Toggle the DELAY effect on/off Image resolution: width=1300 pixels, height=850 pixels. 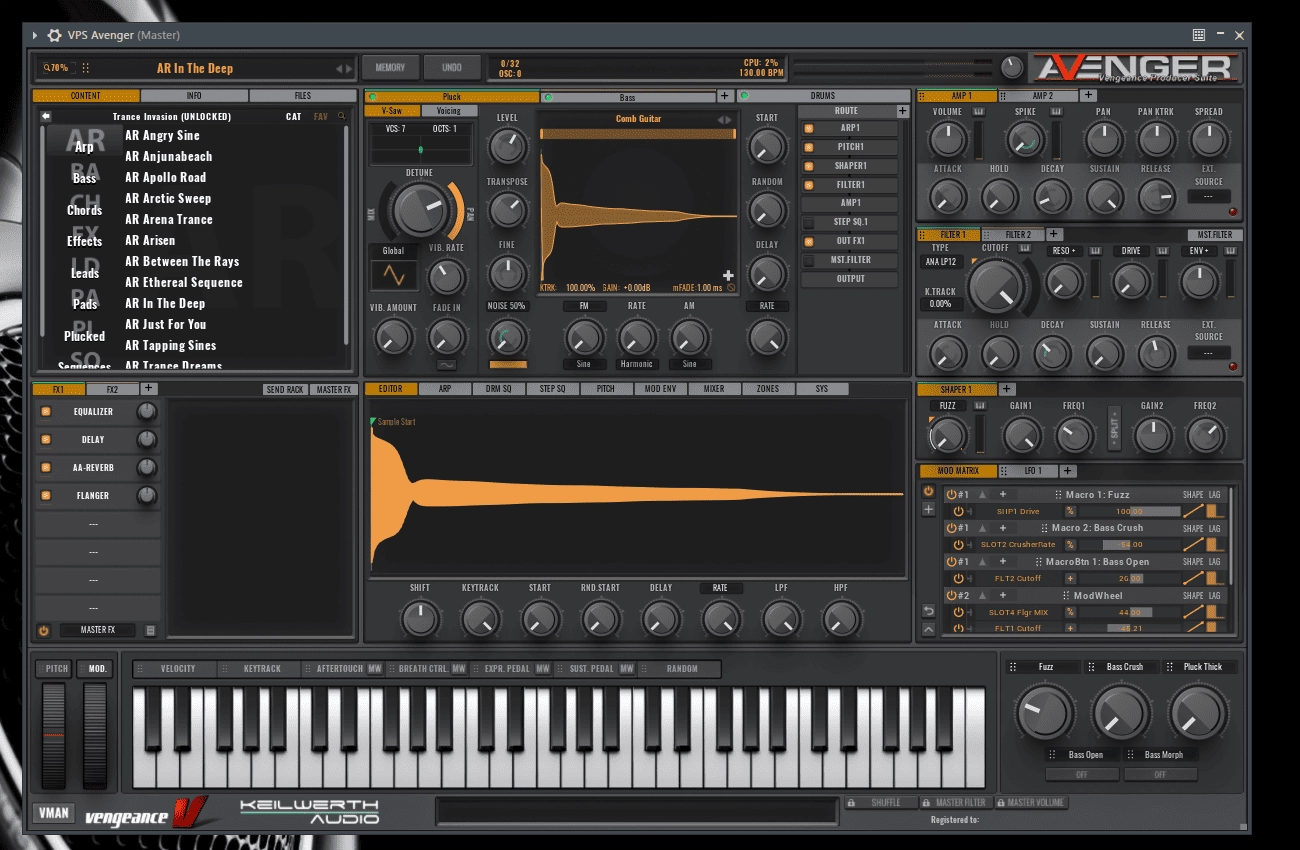[x=45, y=440]
